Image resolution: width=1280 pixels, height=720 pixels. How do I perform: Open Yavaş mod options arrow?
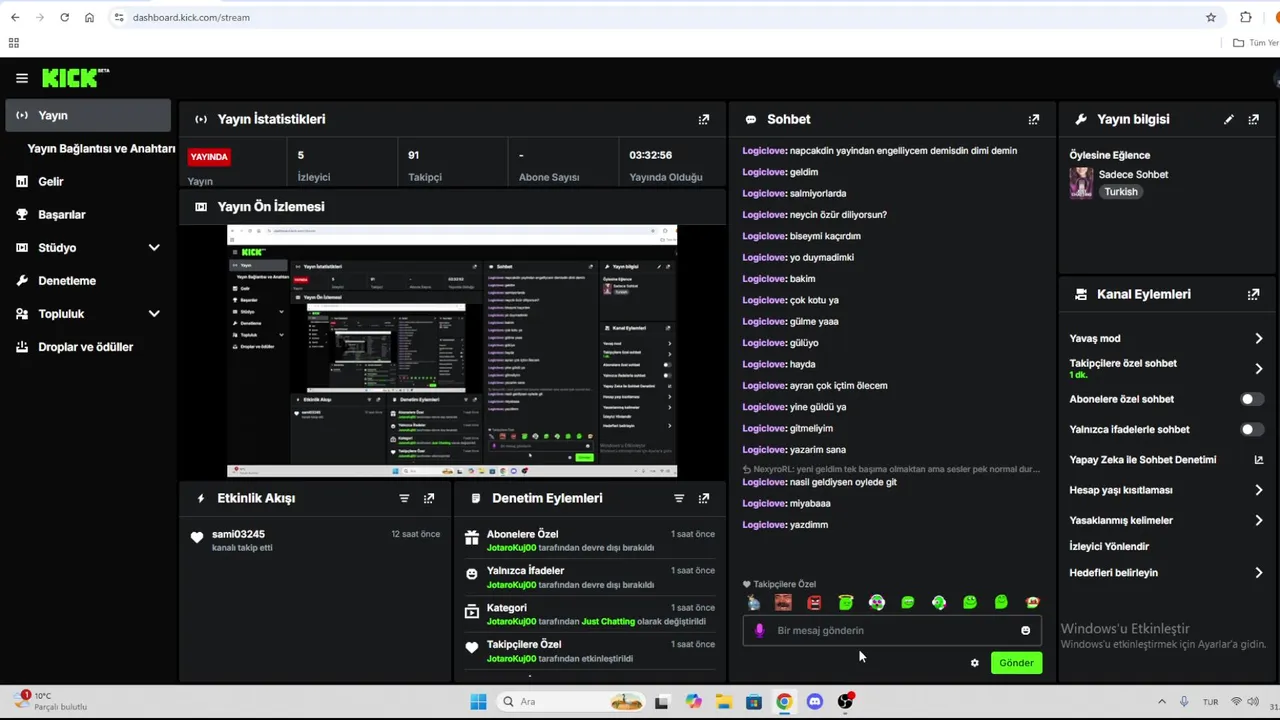click(x=1259, y=338)
